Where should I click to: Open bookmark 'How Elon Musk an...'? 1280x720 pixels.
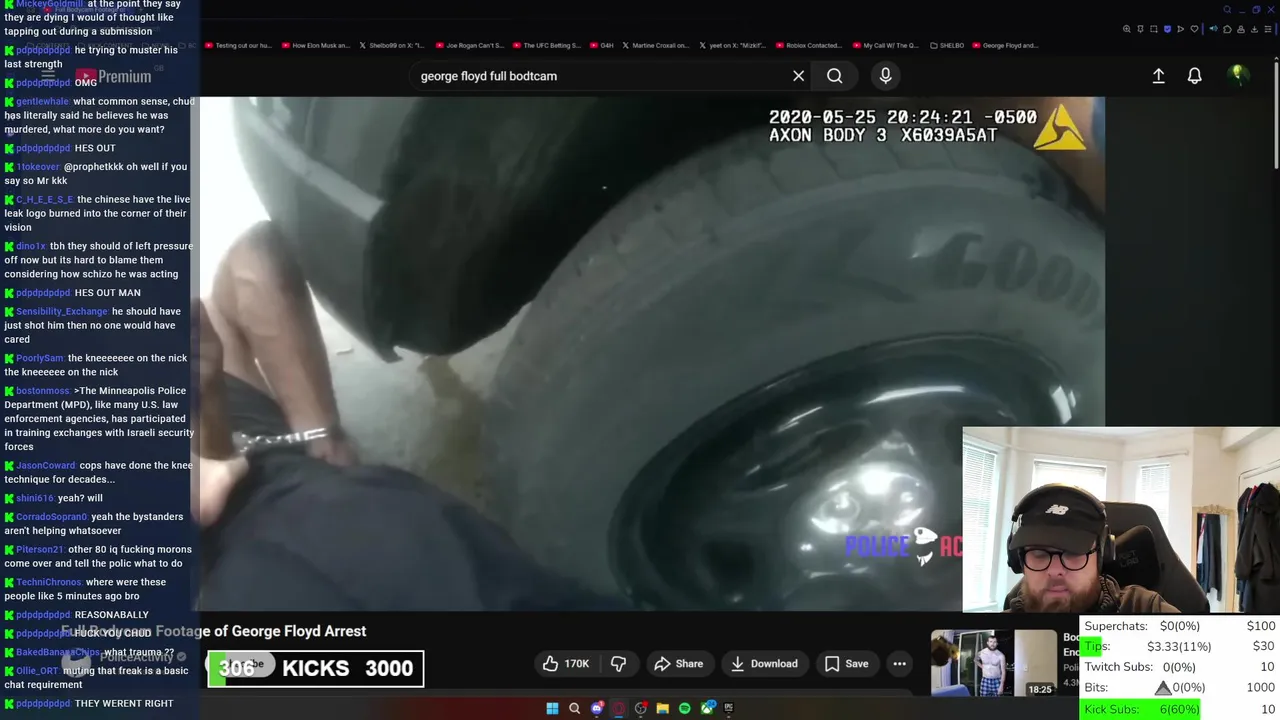[x=316, y=45]
